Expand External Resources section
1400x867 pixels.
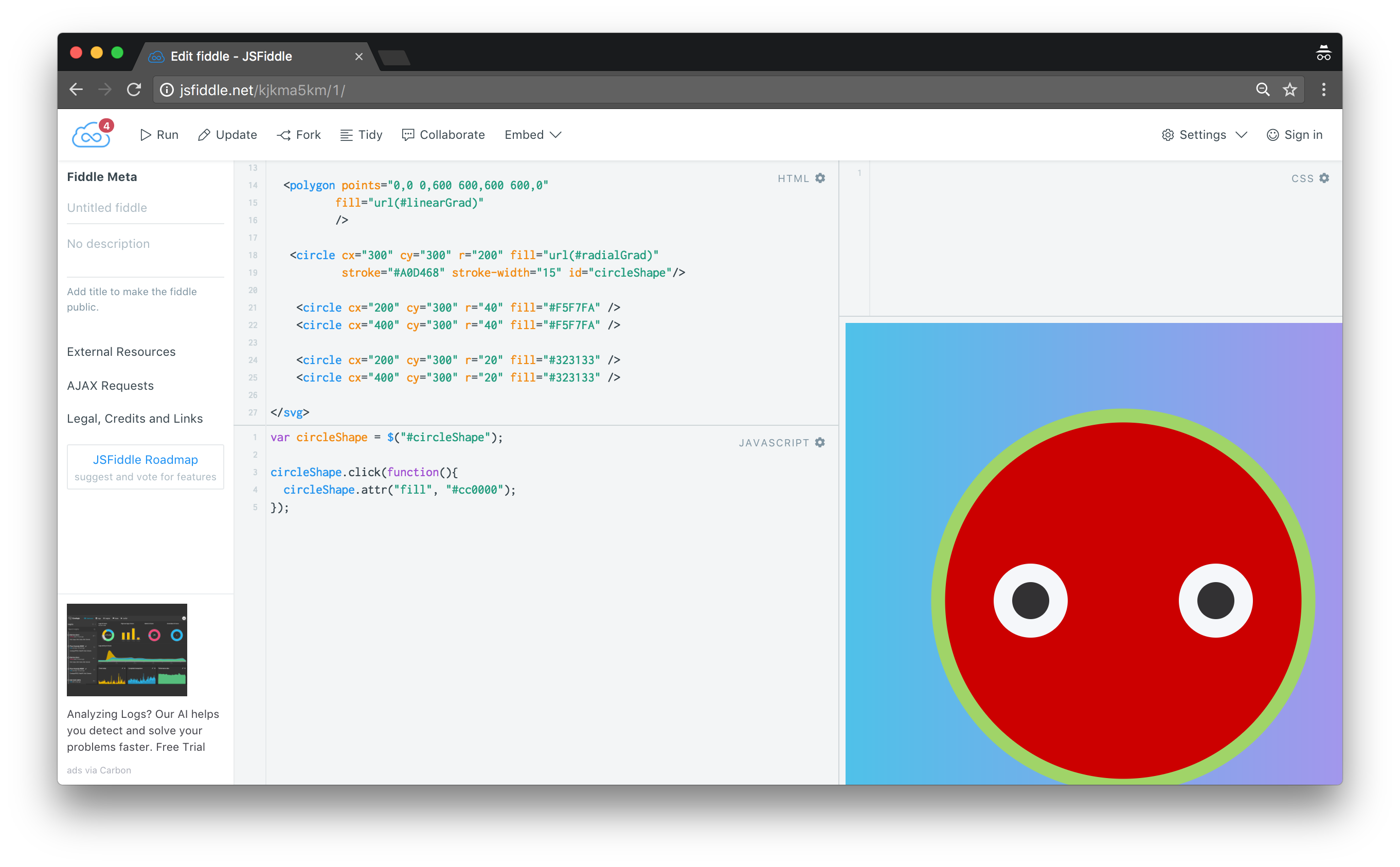(x=121, y=352)
